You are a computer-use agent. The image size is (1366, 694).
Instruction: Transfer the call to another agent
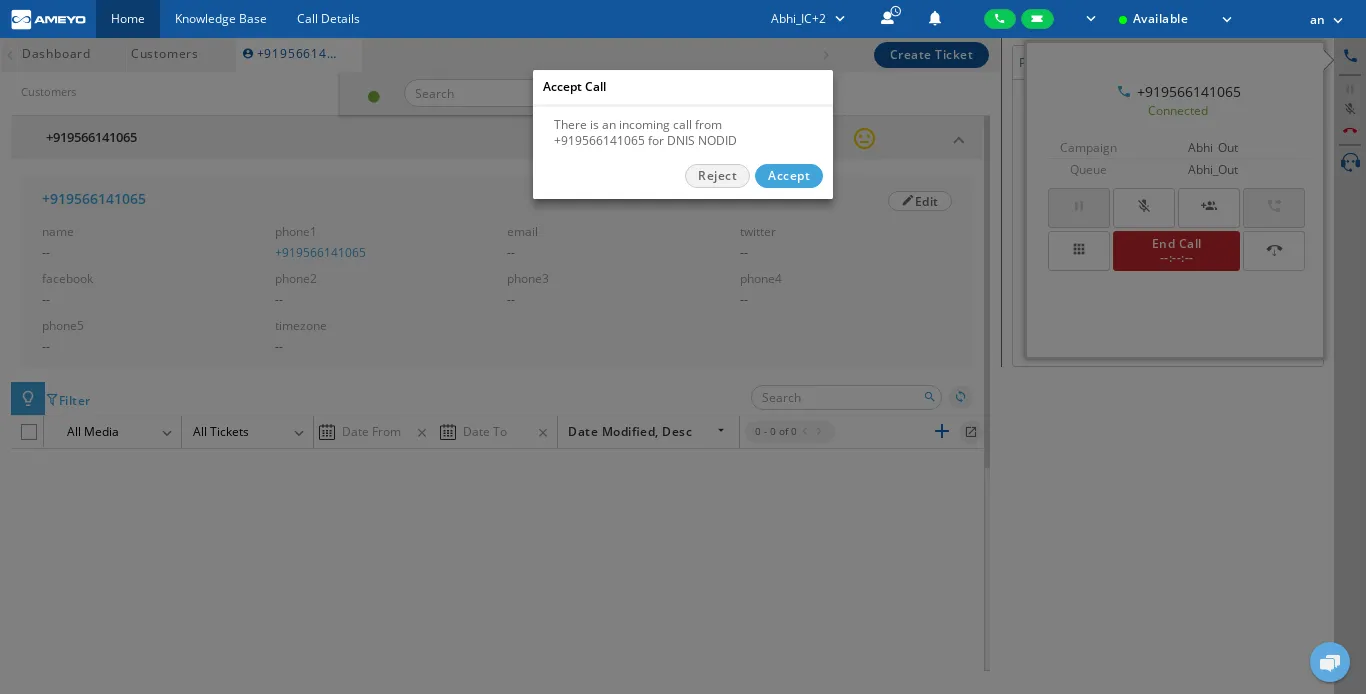tap(1274, 207)
